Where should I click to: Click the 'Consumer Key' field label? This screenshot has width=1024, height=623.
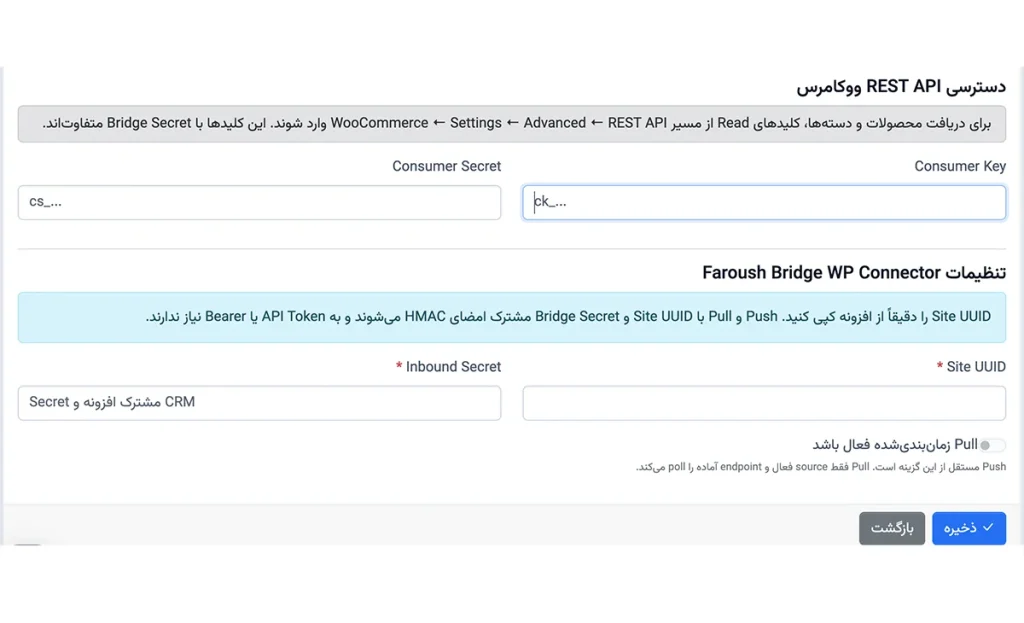tap(959, 167)
